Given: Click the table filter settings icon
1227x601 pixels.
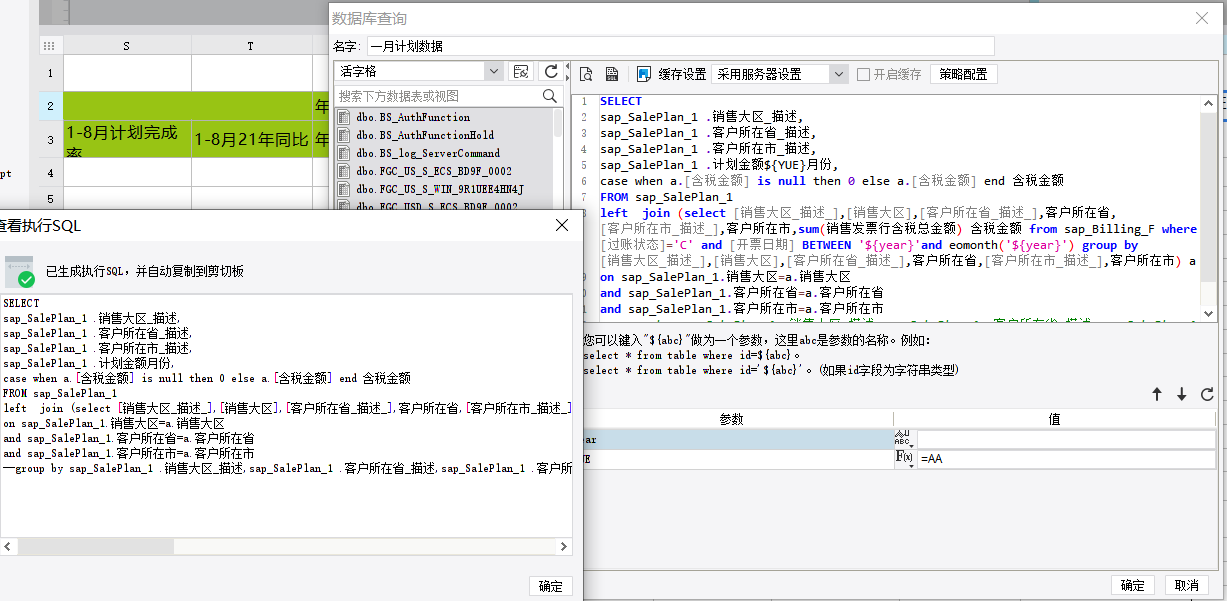Looking at the screenshot, I should point(520,72).
